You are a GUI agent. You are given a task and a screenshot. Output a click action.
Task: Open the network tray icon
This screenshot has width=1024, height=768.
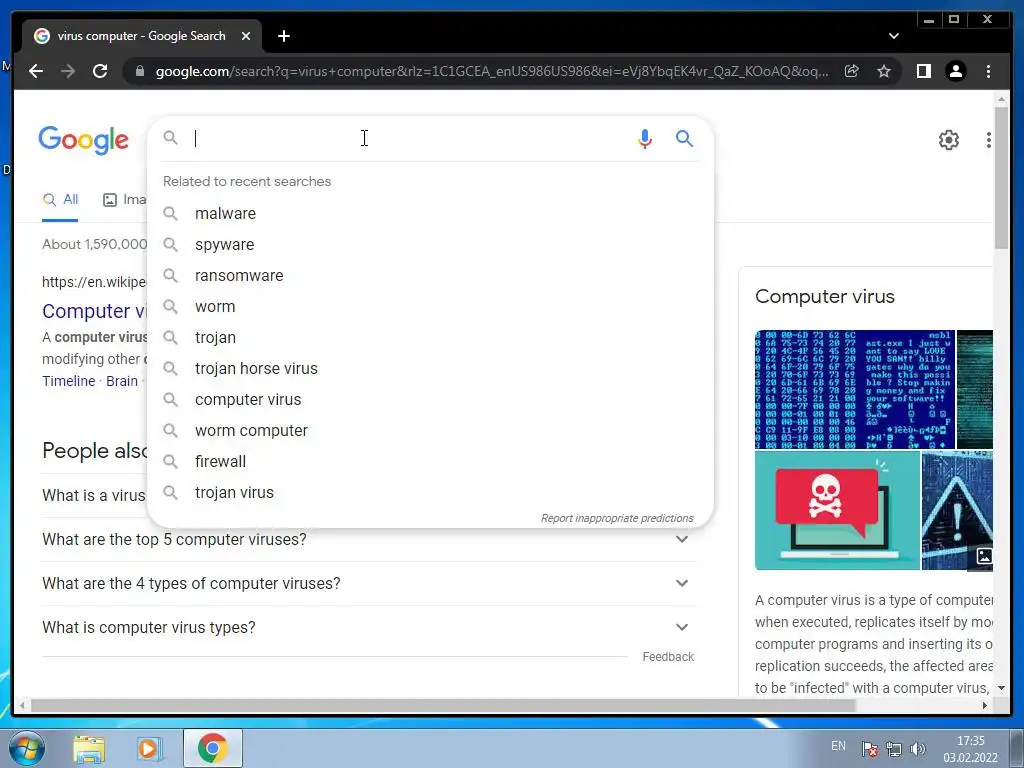(894, 749)
